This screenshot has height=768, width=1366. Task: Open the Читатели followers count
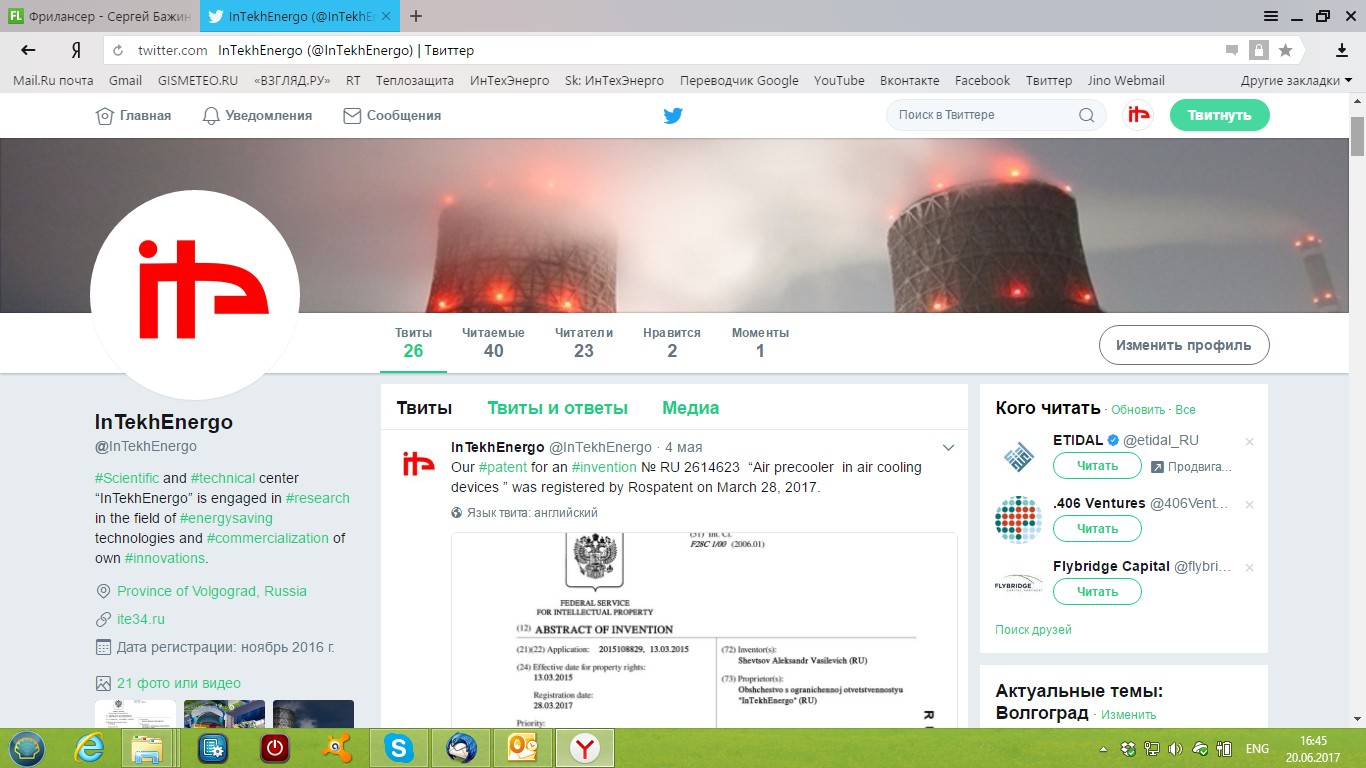pyautogui.click(x=584, y=342)
